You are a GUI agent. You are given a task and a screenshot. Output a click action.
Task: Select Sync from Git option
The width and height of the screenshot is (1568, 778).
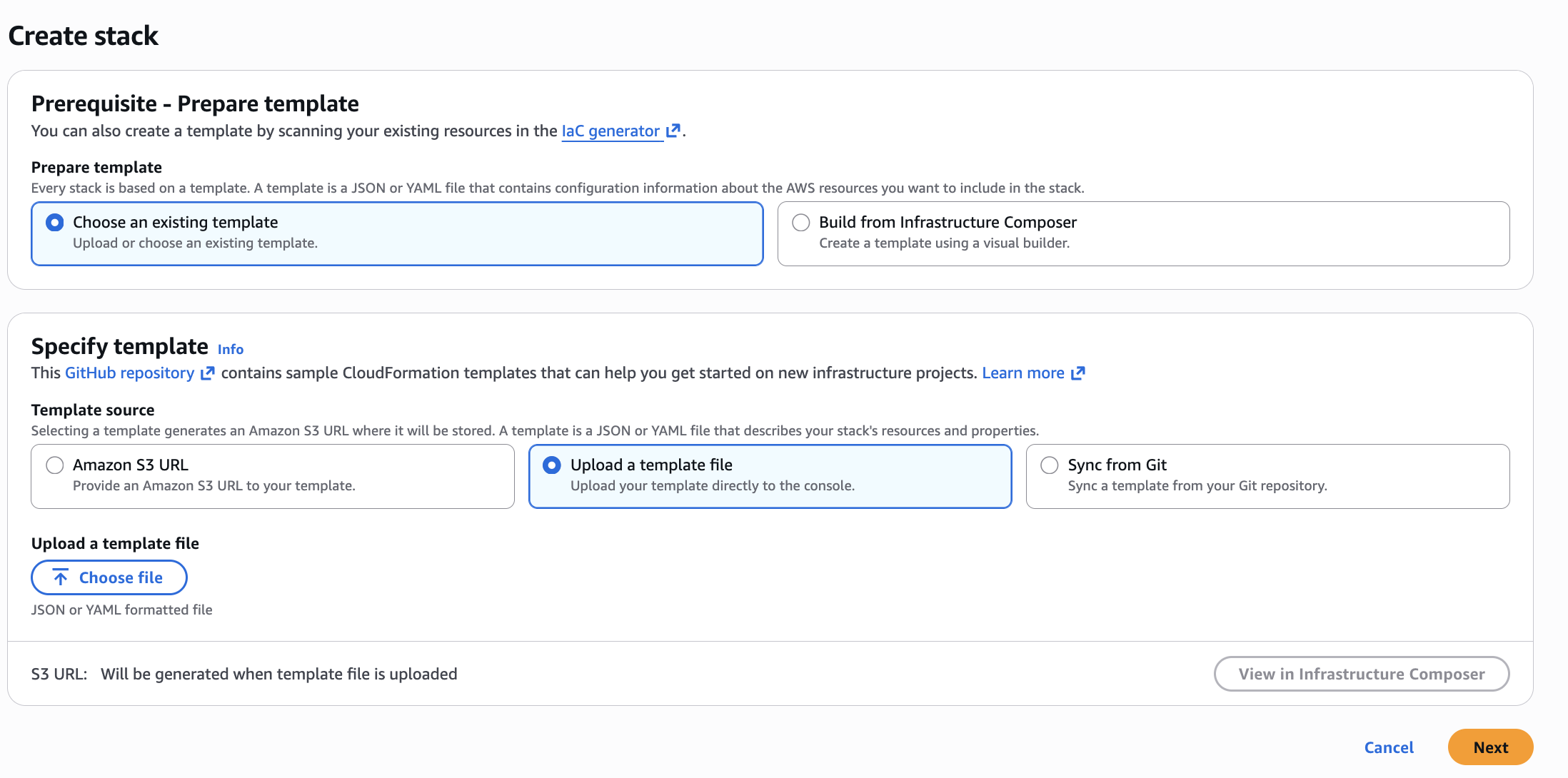pyautogui.click(x=1050, y=465)
